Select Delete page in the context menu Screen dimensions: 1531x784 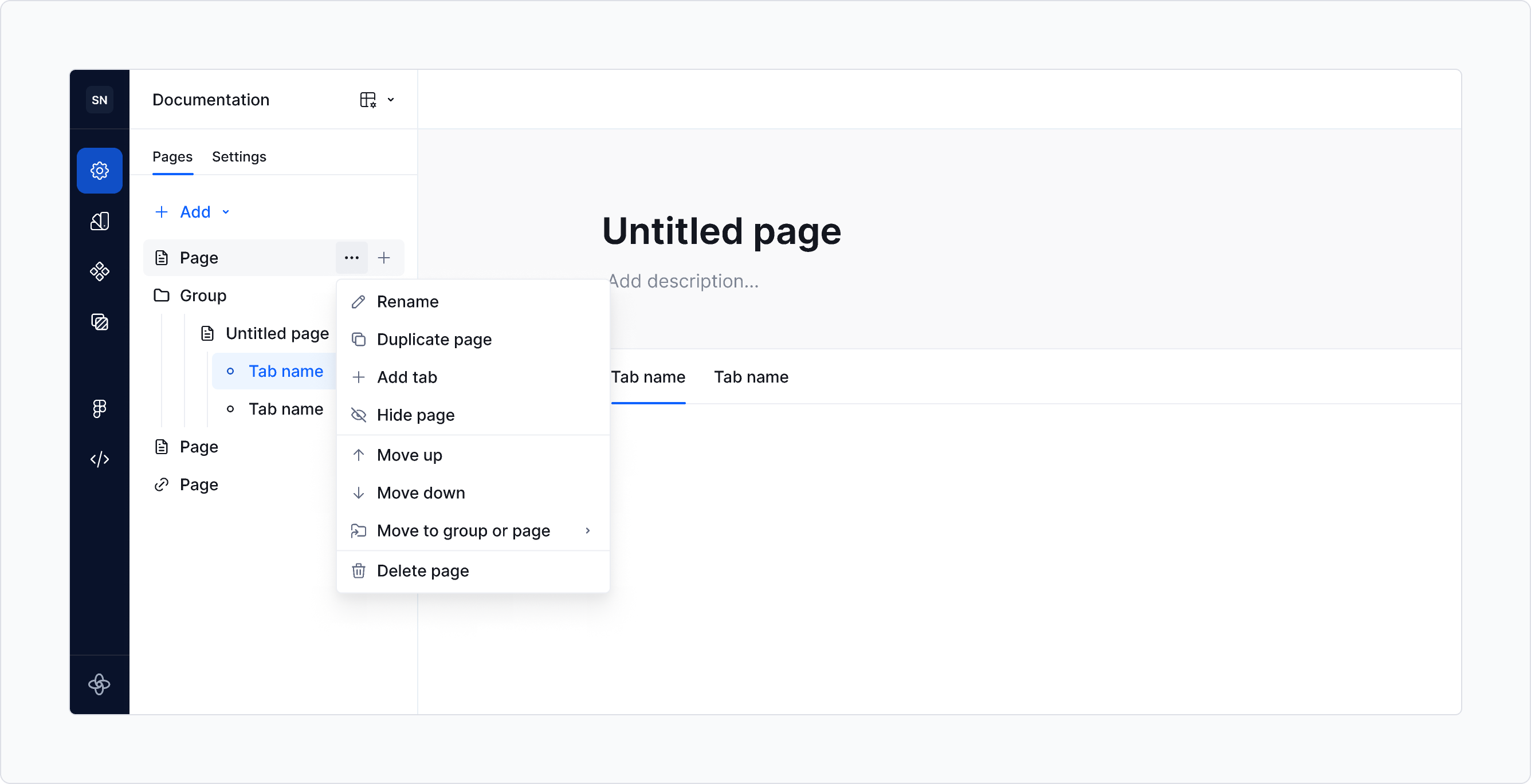(x=422, y=570)
